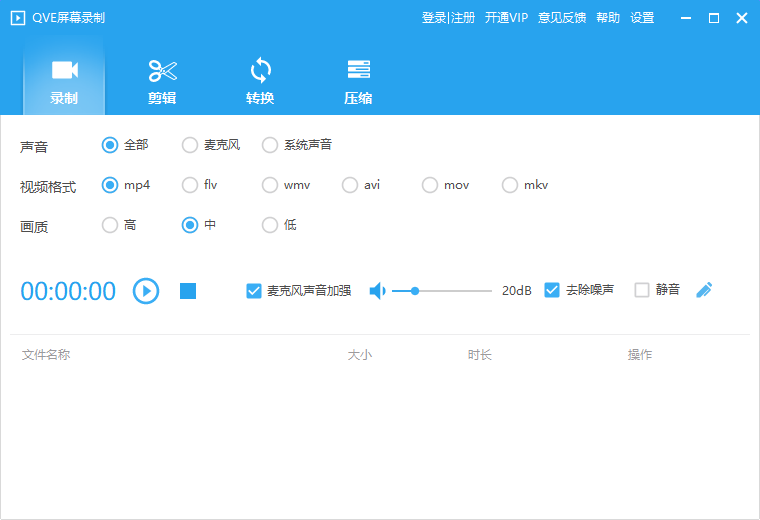Click the 时长 column header
Screen dimensions: 760x520
click(x=480, y=355)
